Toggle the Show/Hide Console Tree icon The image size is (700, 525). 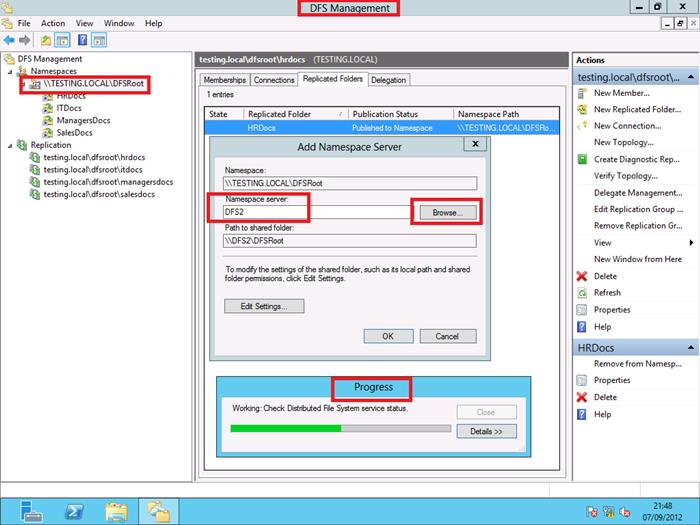point(62,41)
